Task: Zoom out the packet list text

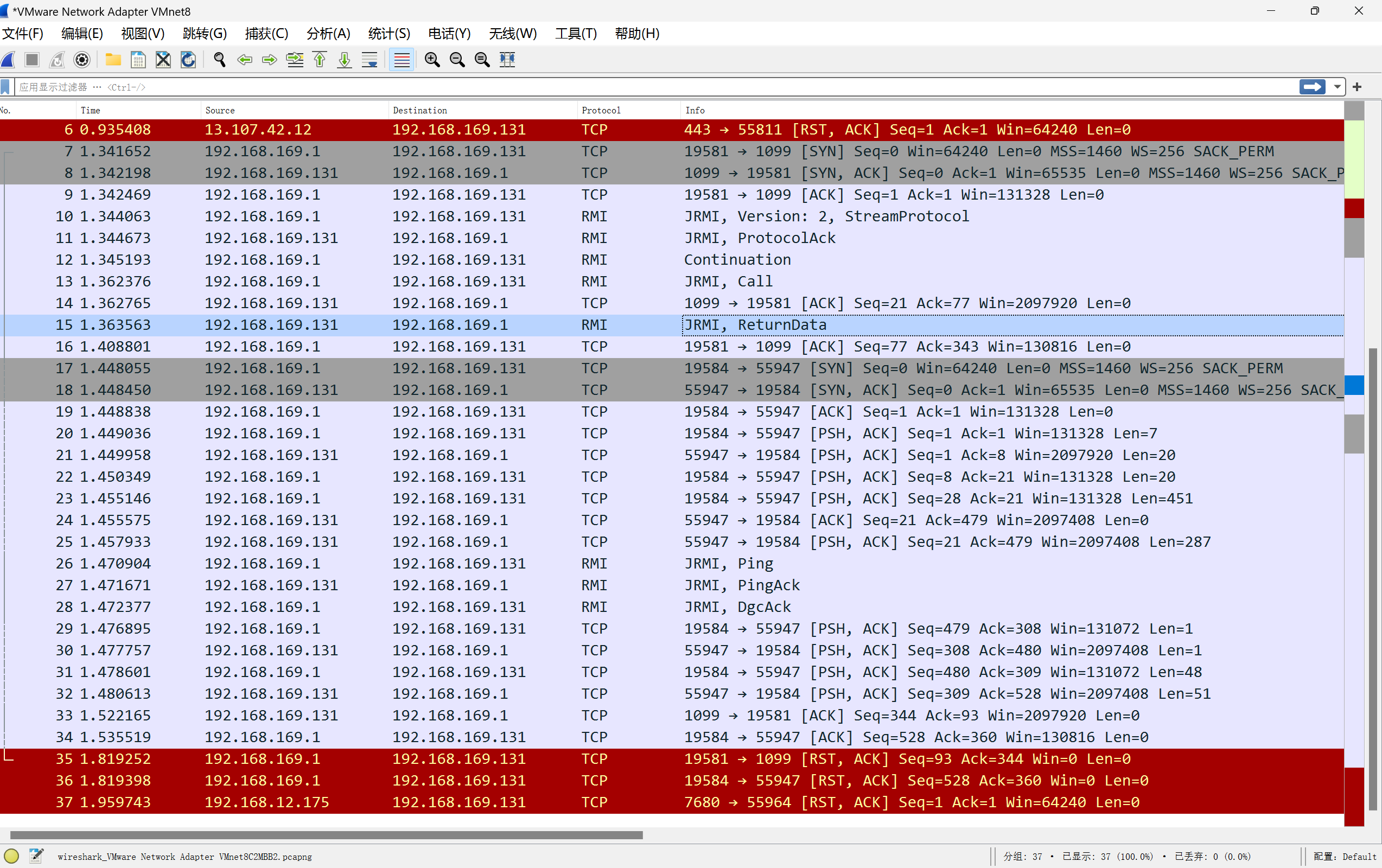Action: 457,60
